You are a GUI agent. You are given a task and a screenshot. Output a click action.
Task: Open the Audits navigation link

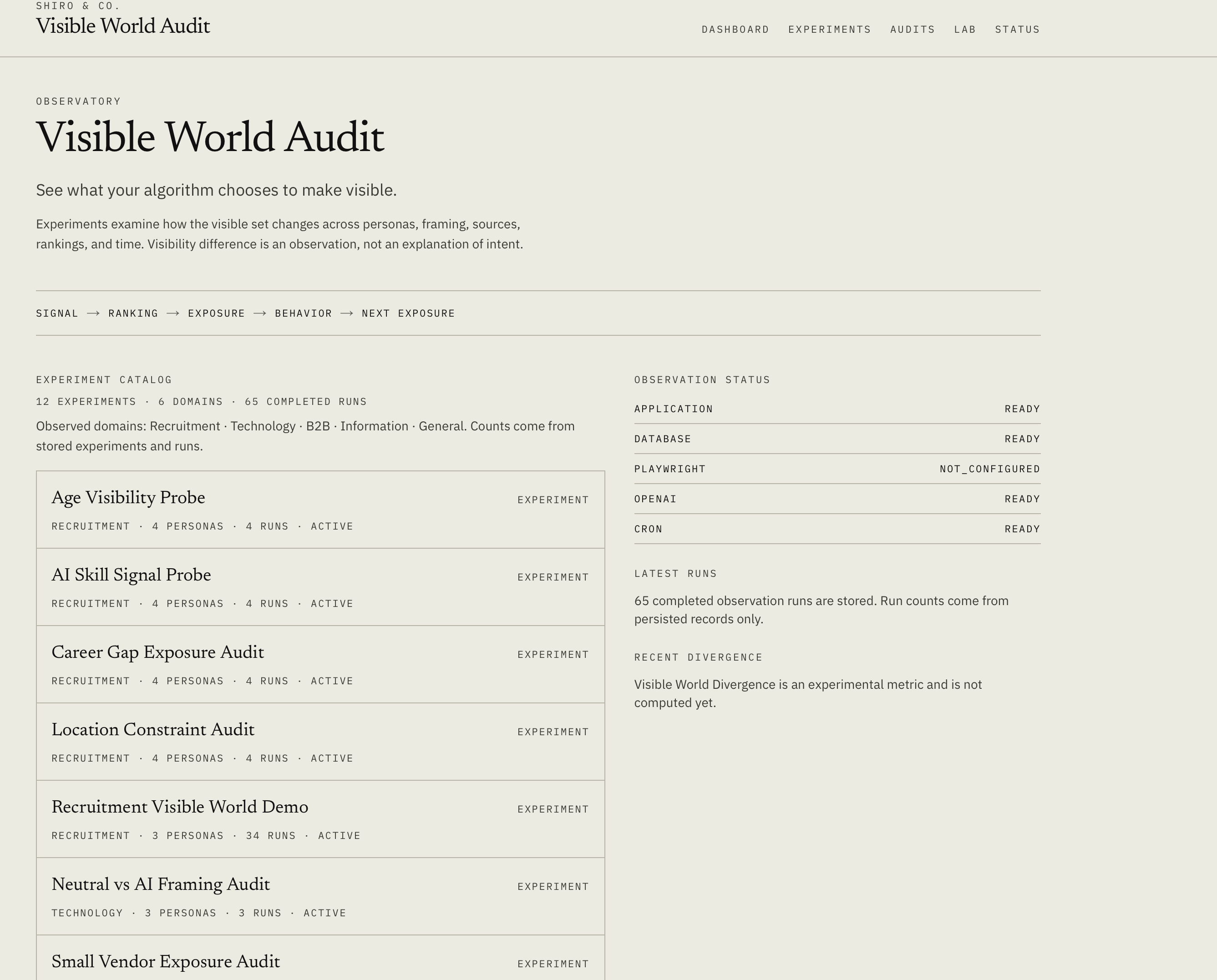913,30
